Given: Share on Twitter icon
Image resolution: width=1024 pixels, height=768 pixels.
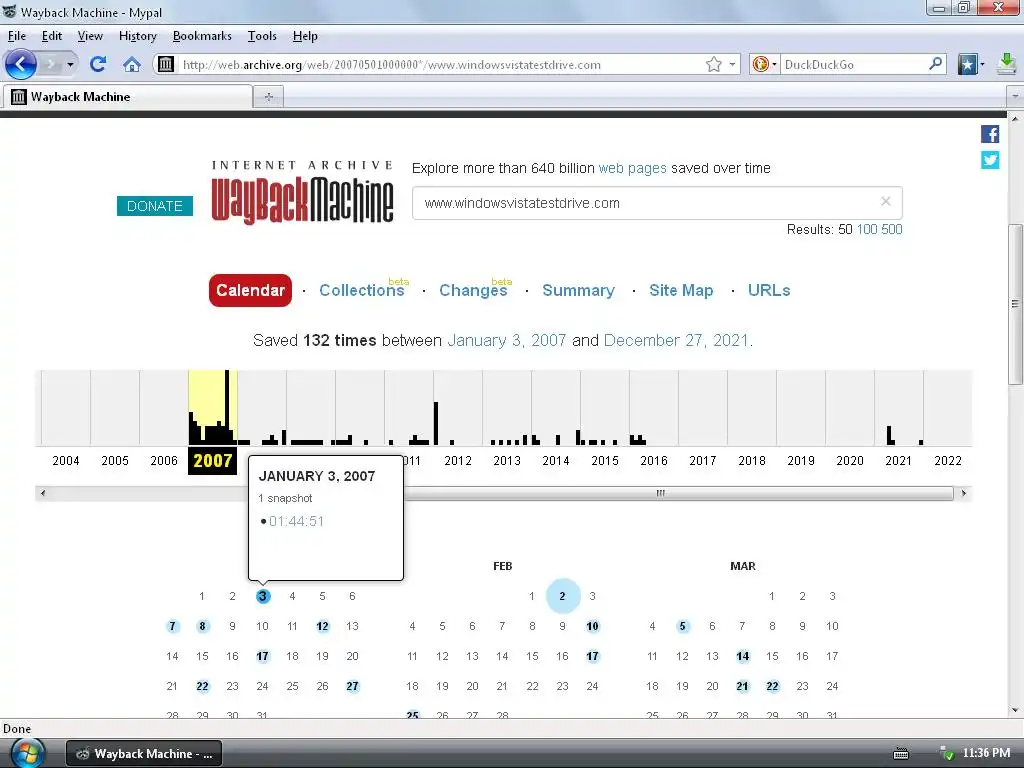Looking at the screenshot, I should tap(990, 160).
